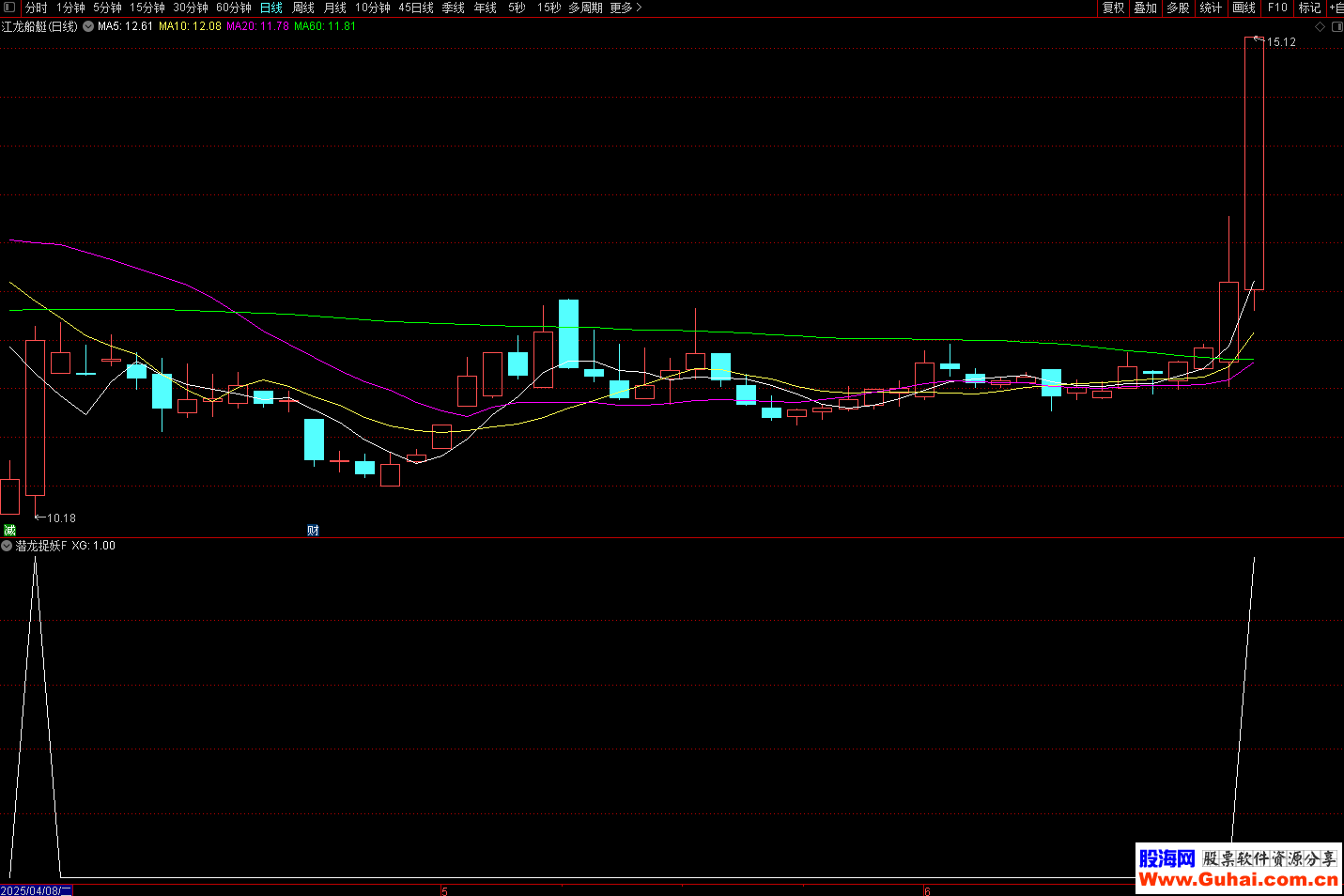Switch to 1分钟 period
The image size is (1344, 896).
pos(70,8)
